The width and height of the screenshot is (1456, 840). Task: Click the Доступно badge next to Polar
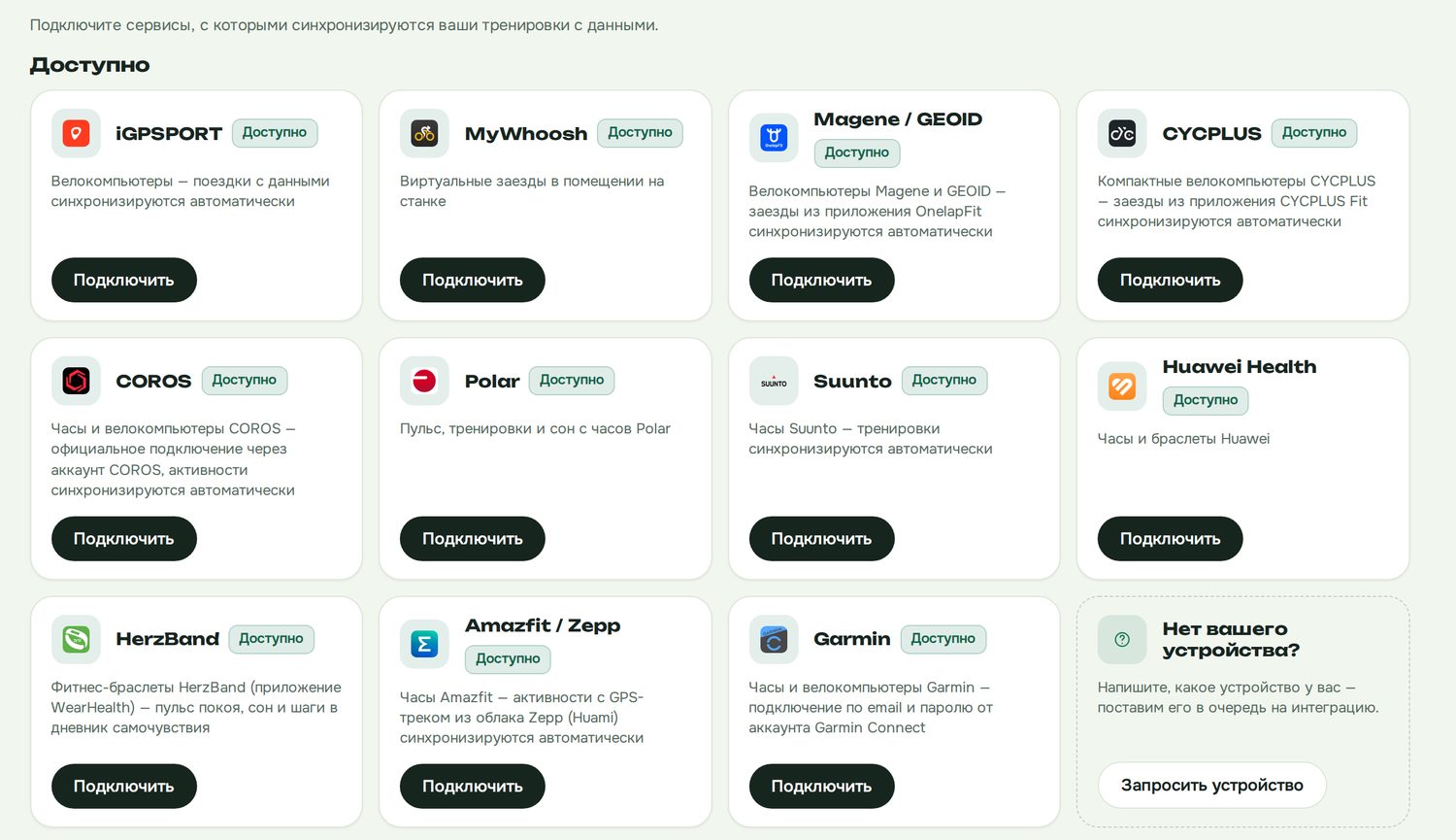click(572, 381)
